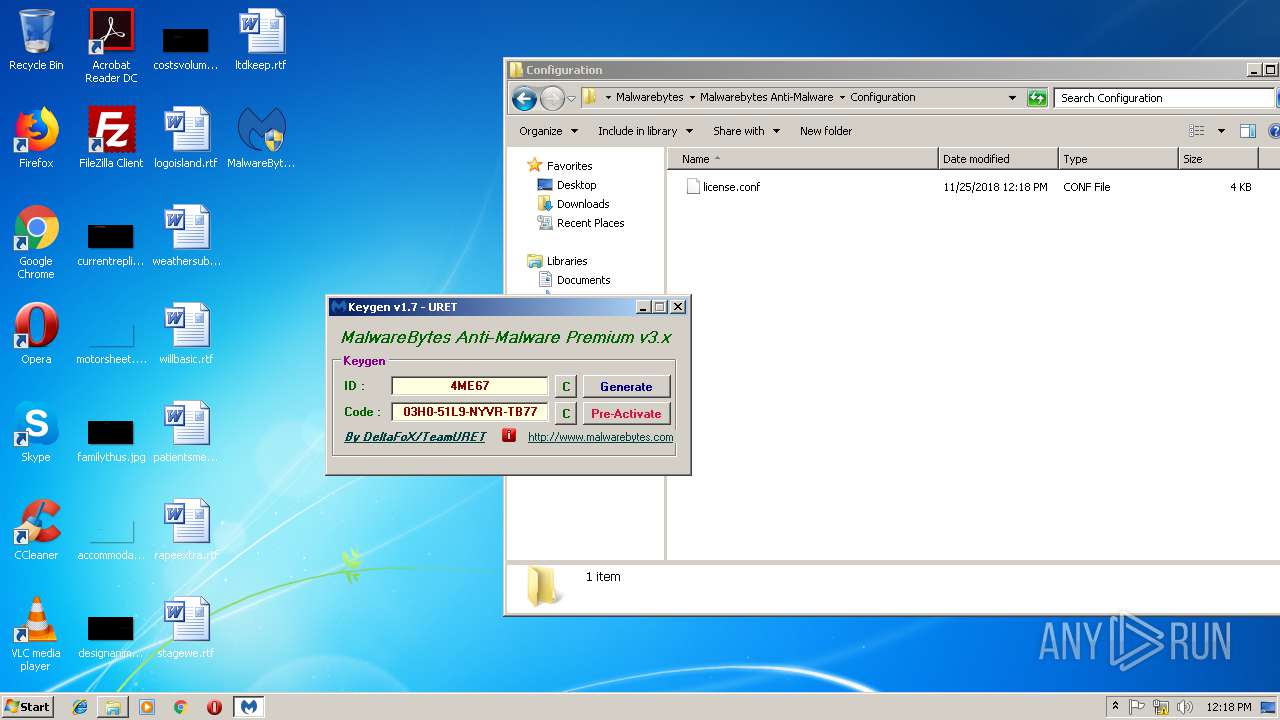Toggle the preview pane button
Viewport: 1280px width, 720px height.
click(1247, 131)
